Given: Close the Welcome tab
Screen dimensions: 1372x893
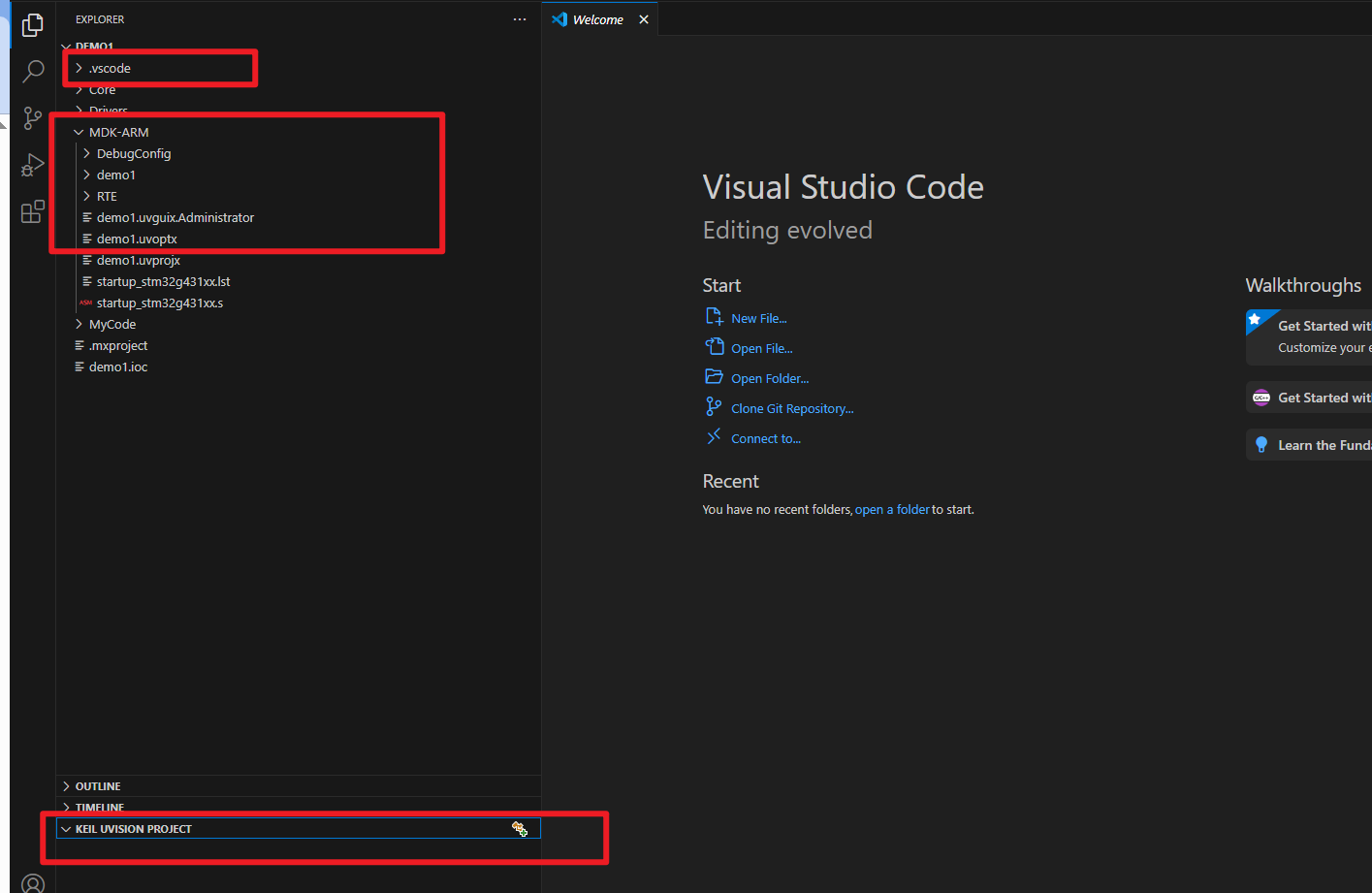Looking at the screenshot, I should point(643,18).
